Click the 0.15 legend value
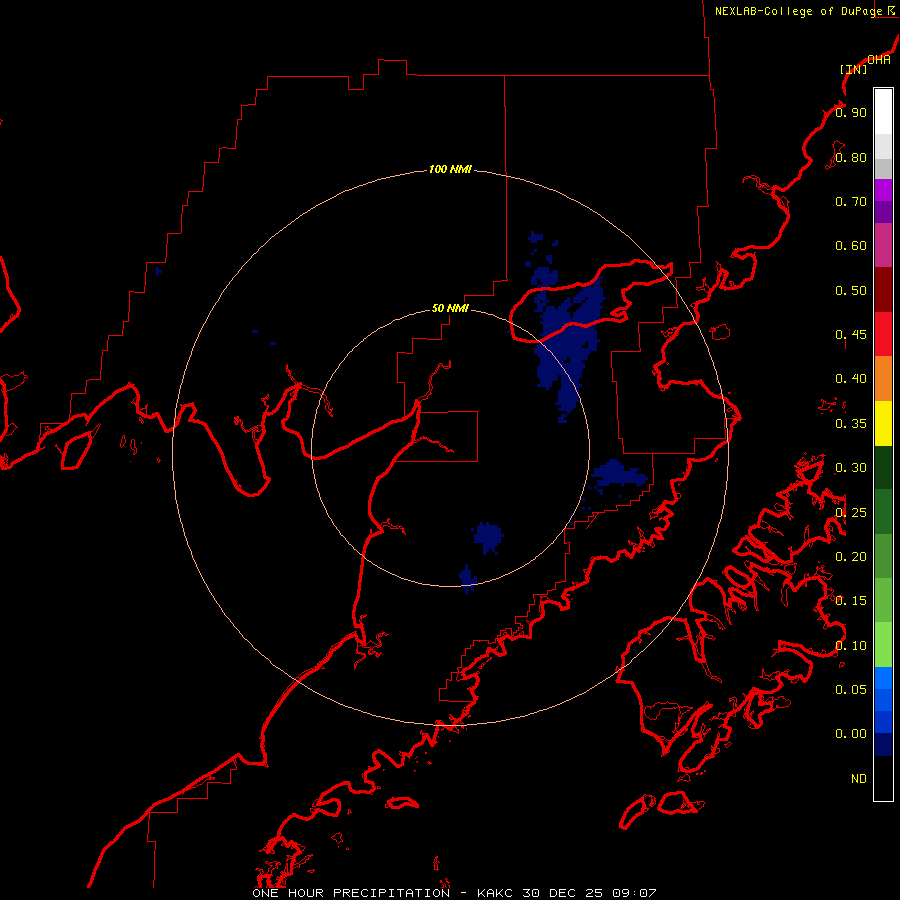Screen dimensions: 900x900 point(851,601)
